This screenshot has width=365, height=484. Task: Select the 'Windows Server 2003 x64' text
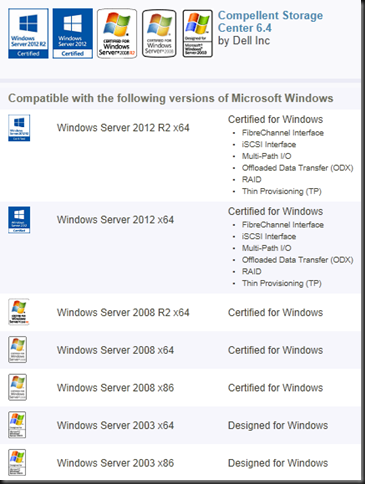click(x=115, y=425)
